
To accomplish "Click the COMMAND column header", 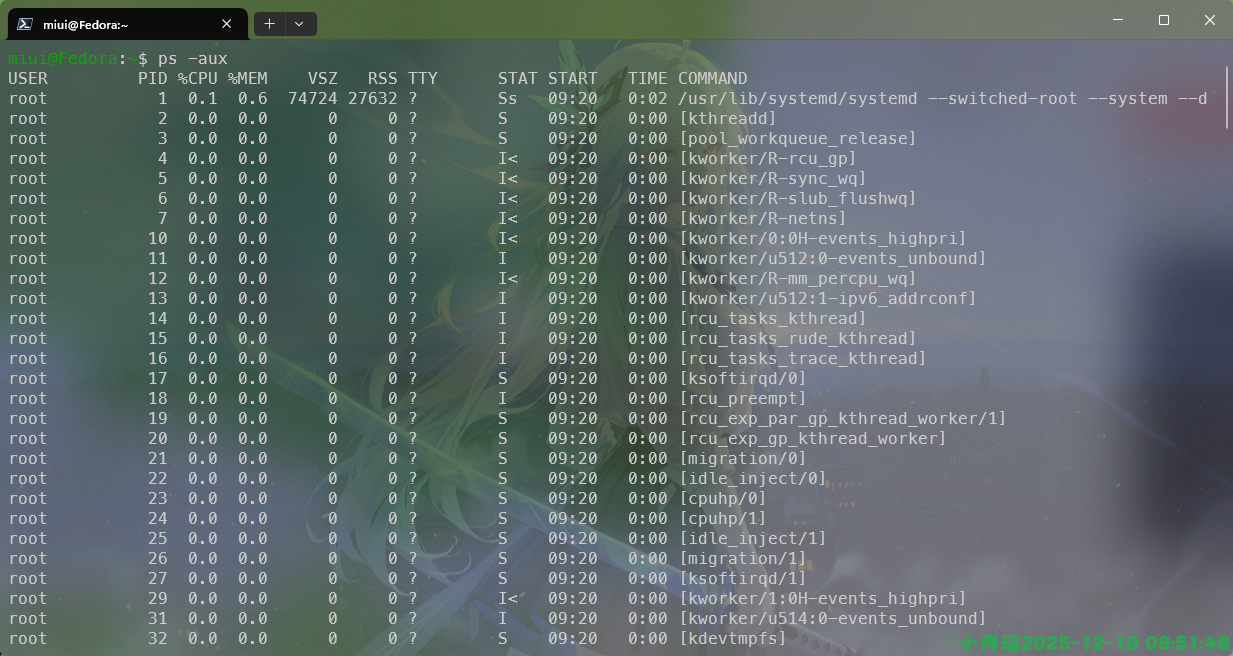I will [x=712, y=79].
